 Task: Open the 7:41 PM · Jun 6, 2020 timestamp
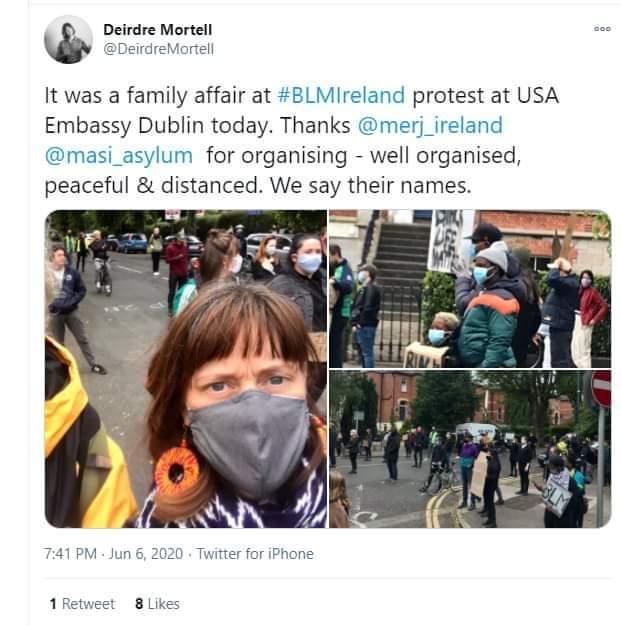(113, 554)
